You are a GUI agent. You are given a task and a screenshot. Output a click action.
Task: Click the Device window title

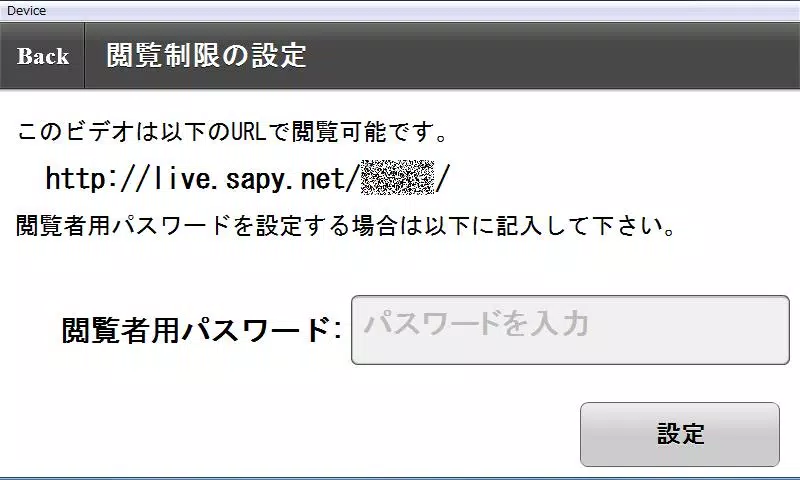pyautogui.click(x=26, y=10)
